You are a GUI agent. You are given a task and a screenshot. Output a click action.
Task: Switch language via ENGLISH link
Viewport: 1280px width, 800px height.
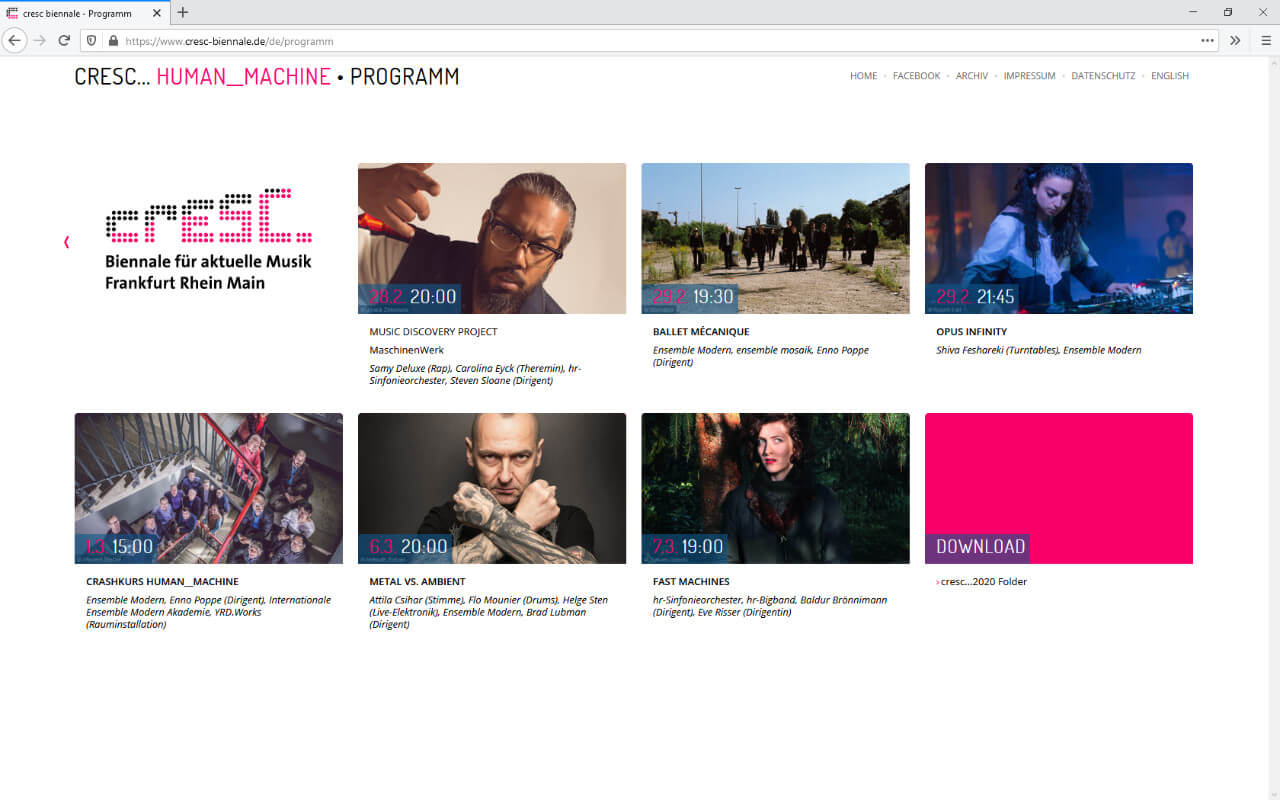[x=1170, y=76]
